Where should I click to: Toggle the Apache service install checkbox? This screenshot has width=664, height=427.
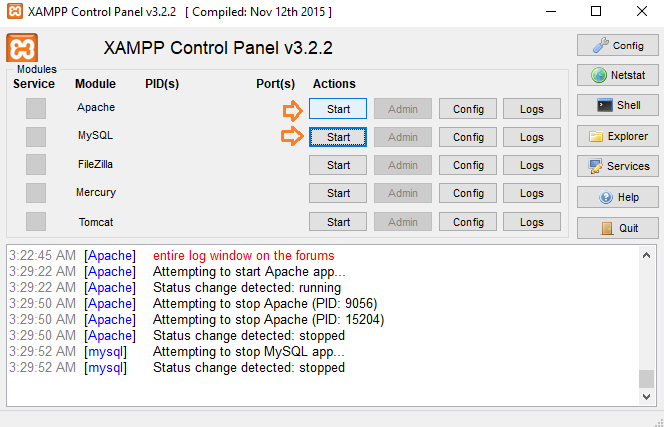pos(36,108)
